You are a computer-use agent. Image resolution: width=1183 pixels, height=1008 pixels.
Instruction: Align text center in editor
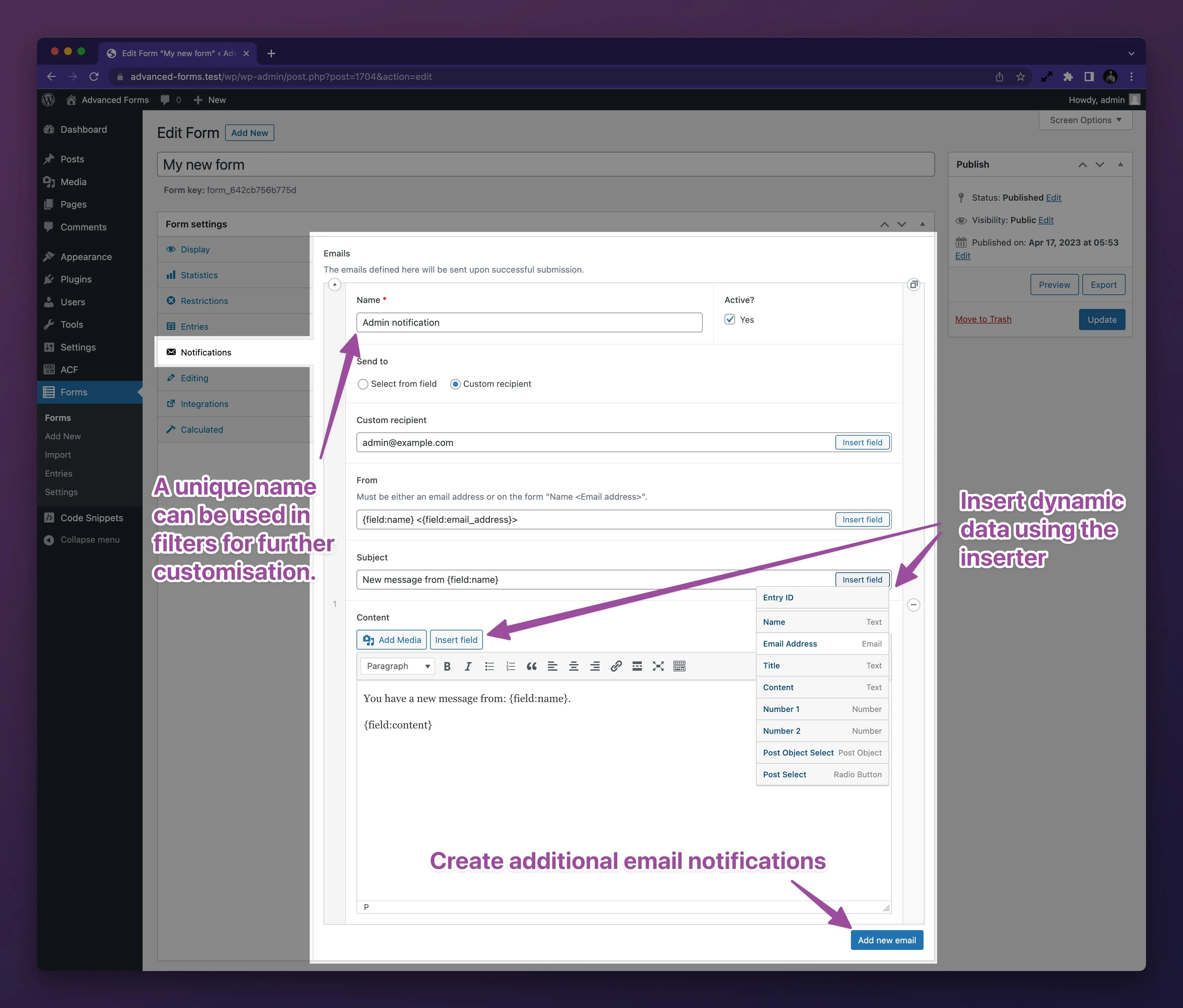click(x=574, y=666)
